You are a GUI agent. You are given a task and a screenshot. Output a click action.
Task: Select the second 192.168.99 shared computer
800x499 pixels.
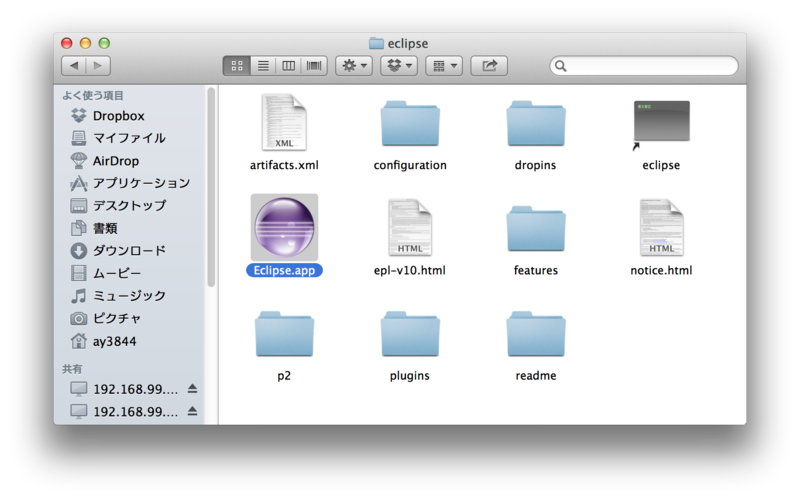click(124, 411)
